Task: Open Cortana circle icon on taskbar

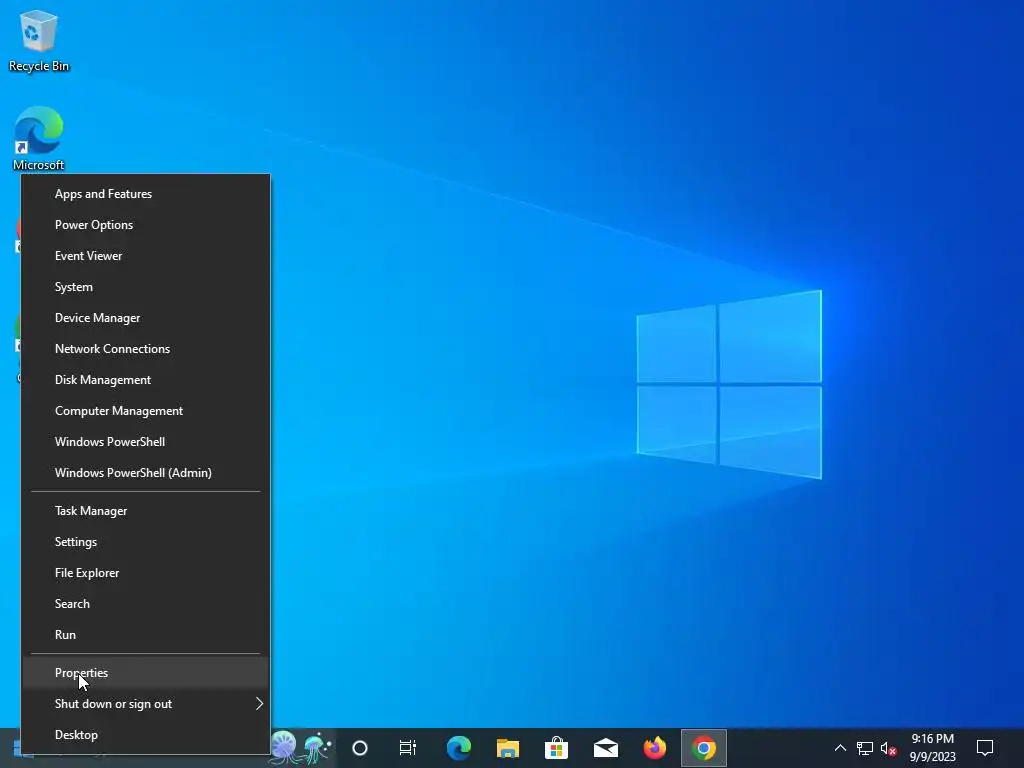Action: click(360, 748)
